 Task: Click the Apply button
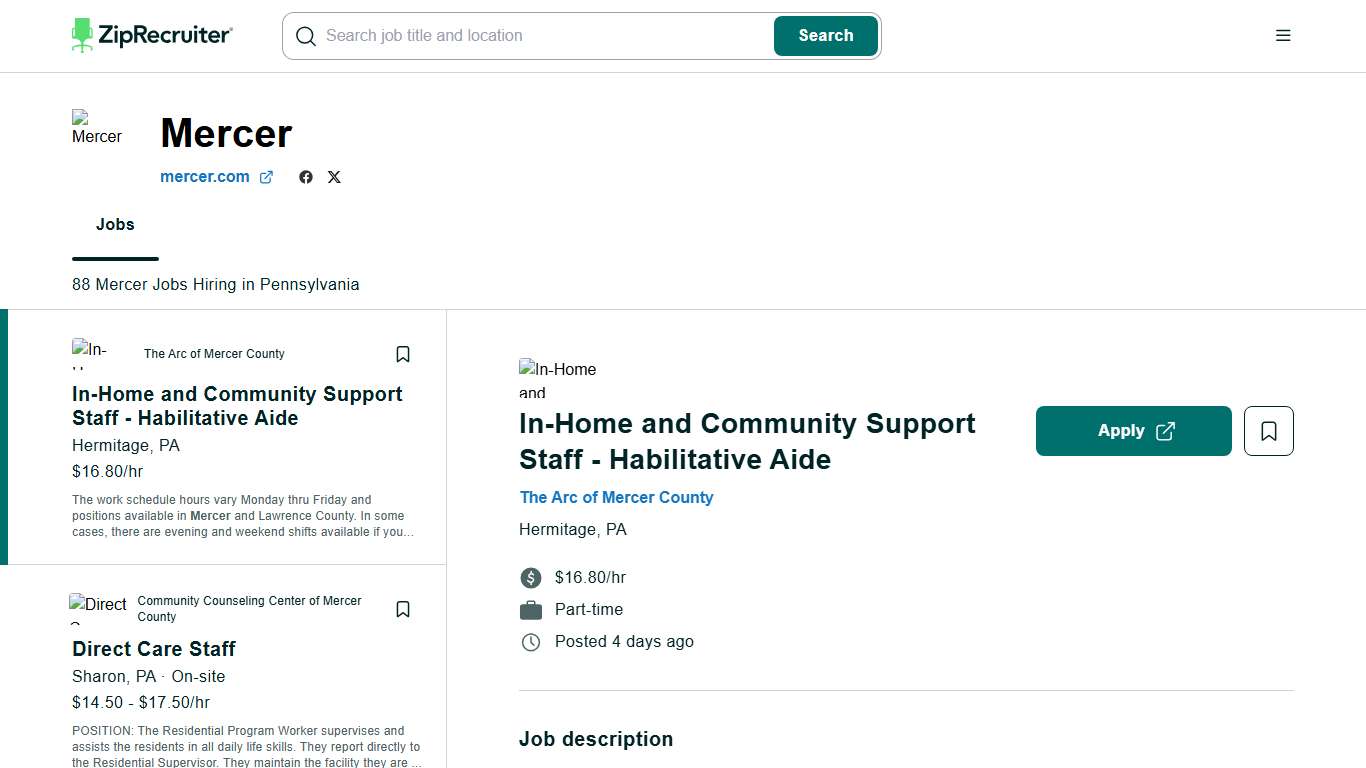tap(1133, 431)
